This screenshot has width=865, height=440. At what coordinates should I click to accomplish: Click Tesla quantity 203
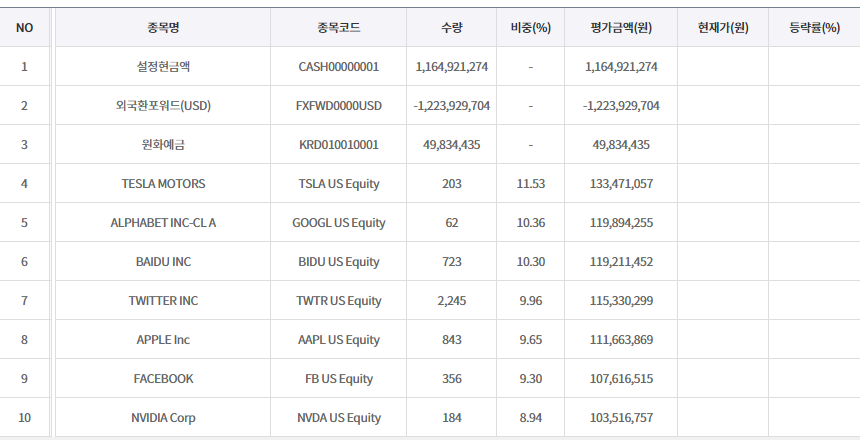pos(452,184)
